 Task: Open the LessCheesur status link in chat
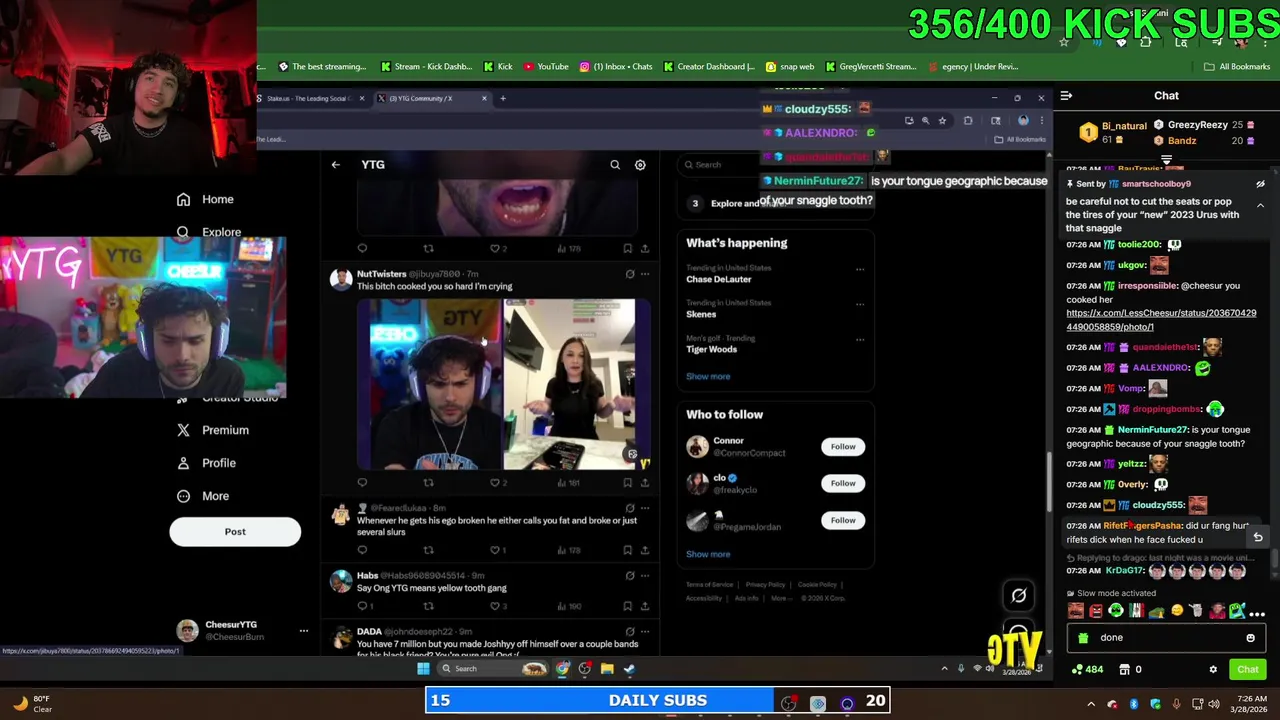(1161, 320)
